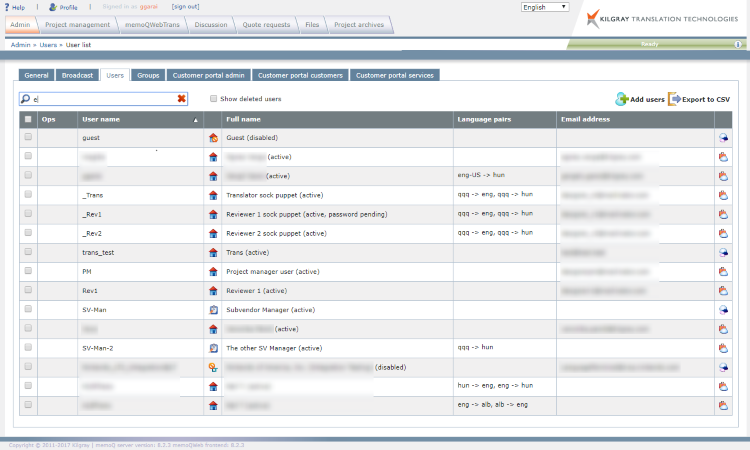Image resolution: width=750 pixels, height=450 pixels.
Task: Switch to the Groups tab
Action: tap(148, 75)
